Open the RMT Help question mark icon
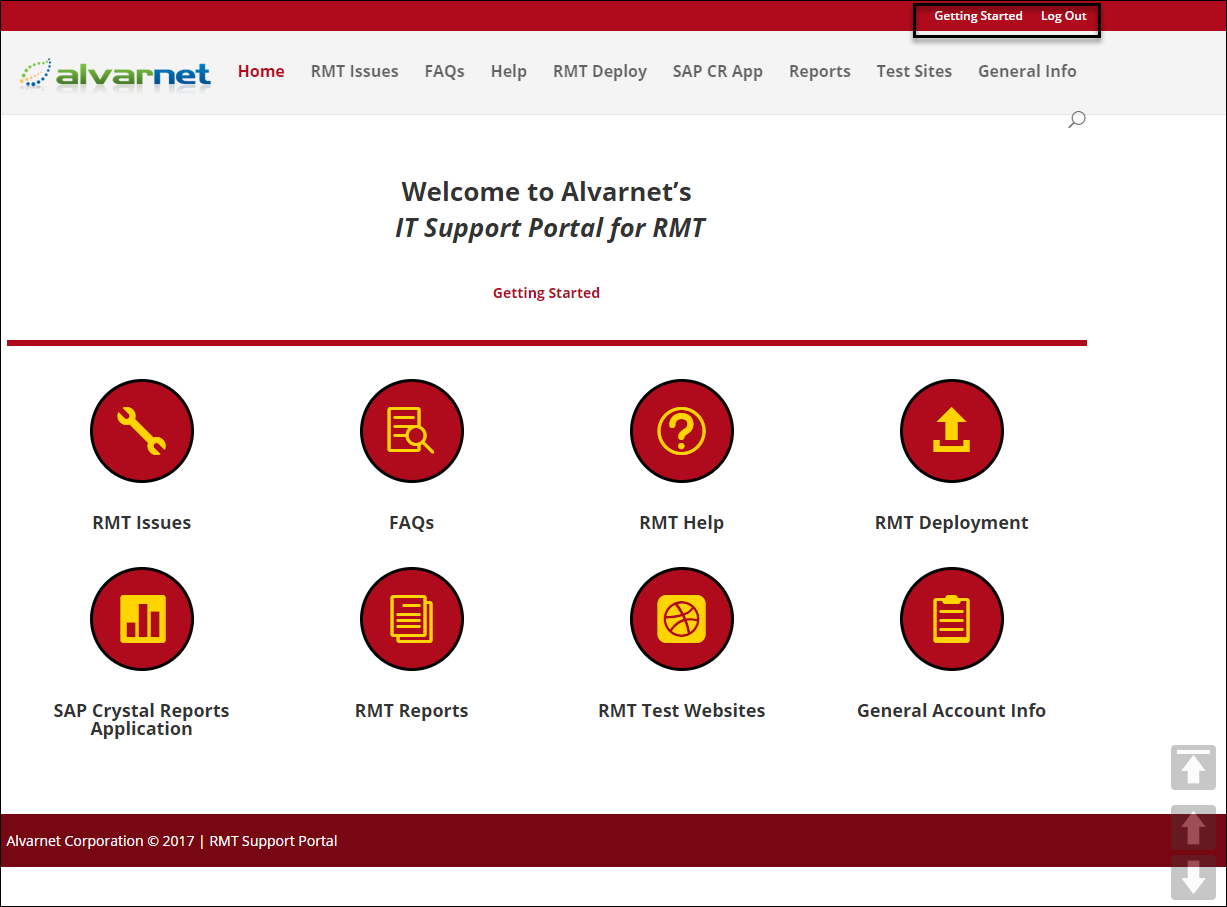This screenshot has height=907, width=1227. click(682, 431)
